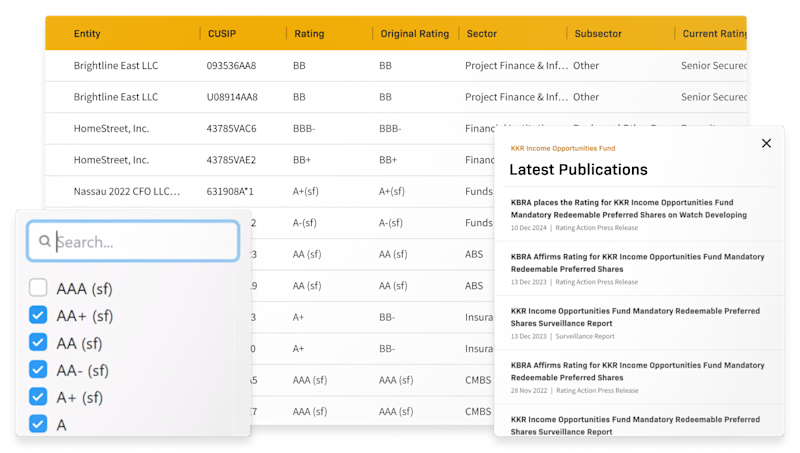Close the Latest Publications panel
Image resolution: width=800 pixels, height=453 pixels.
click(x=766, y=143)
